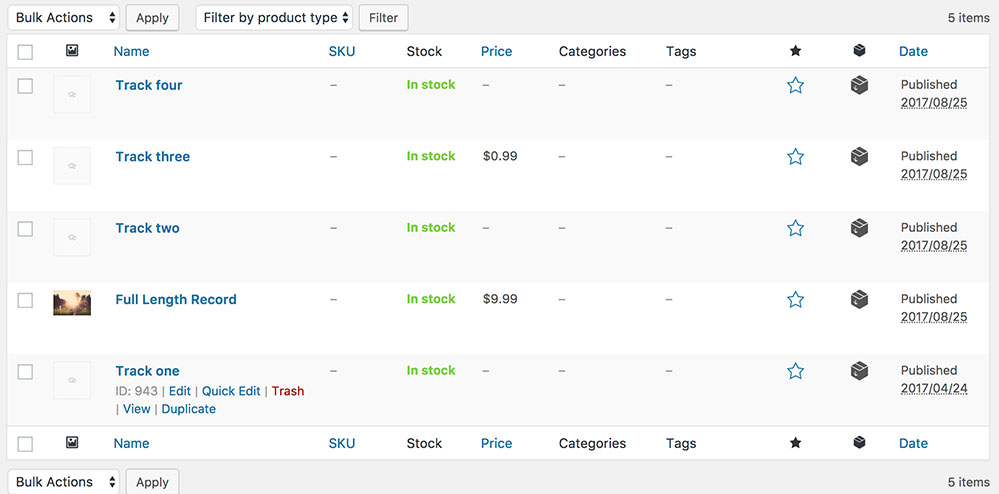Click the image column header icon at top

click(x=72, y=50)
